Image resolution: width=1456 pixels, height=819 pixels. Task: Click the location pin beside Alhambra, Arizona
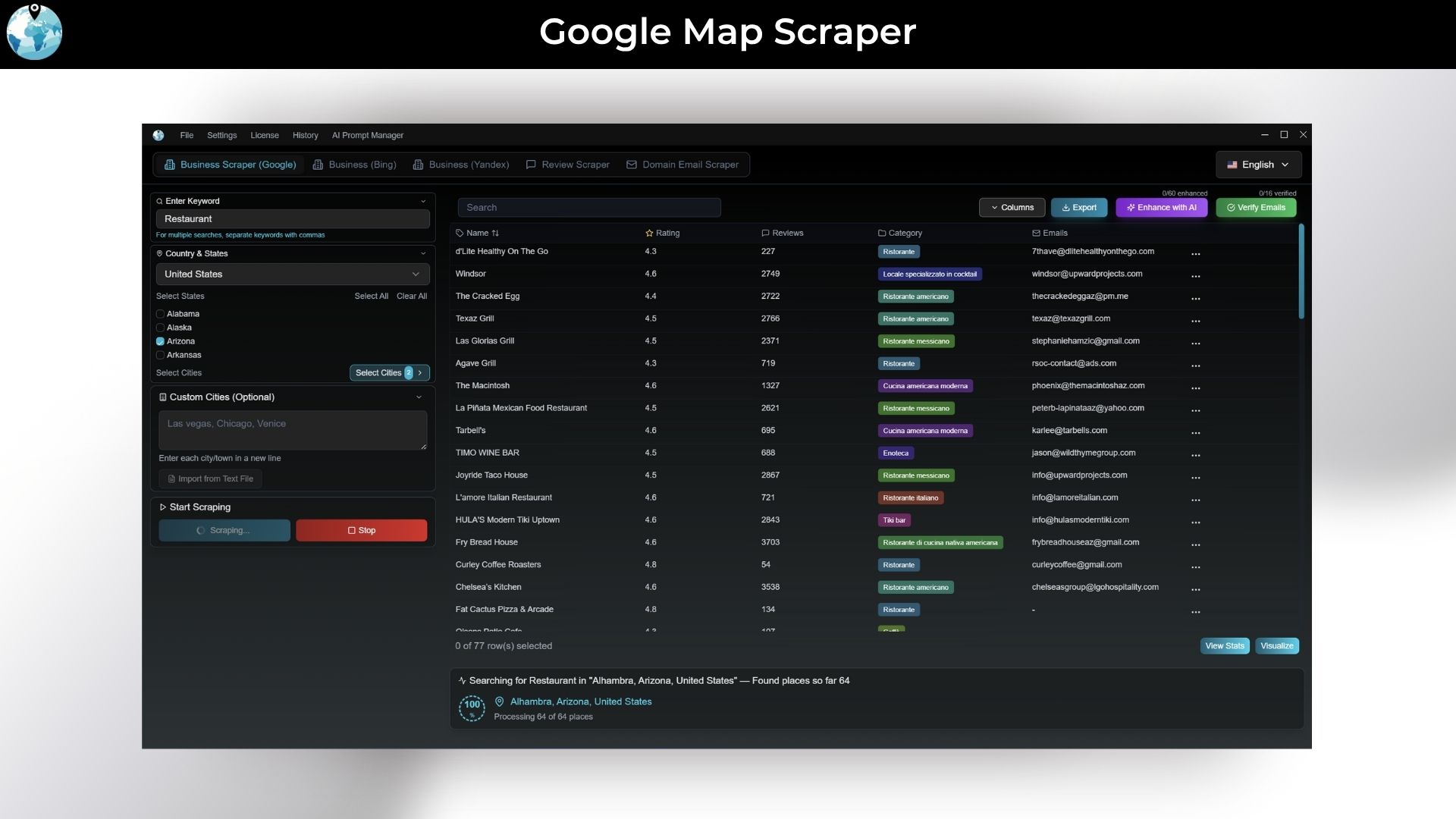coord(499,701)
